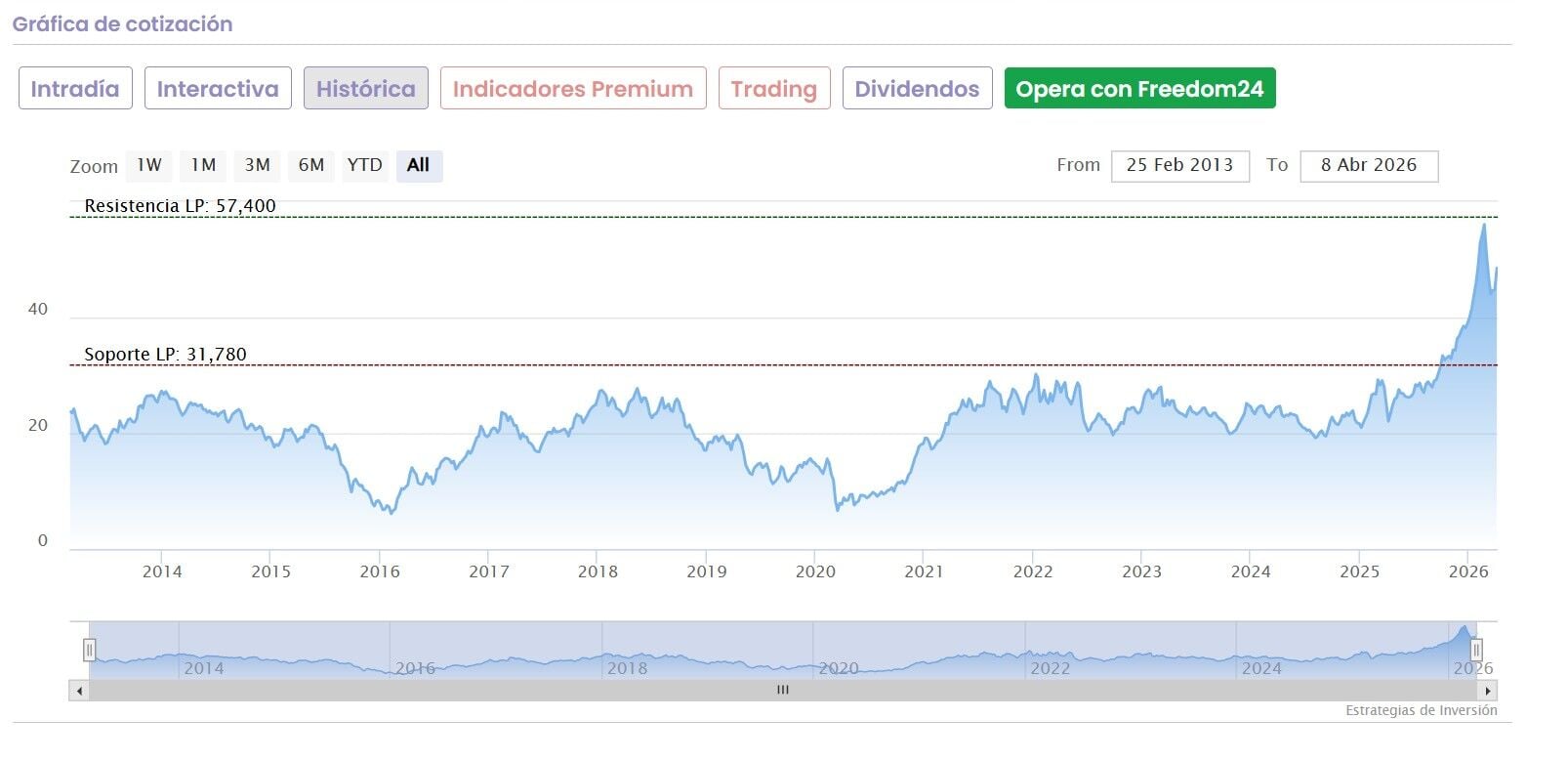Click the From date input field
Image resolution: width=1568 pixels, height=761 pixels.
point(1179,165)
